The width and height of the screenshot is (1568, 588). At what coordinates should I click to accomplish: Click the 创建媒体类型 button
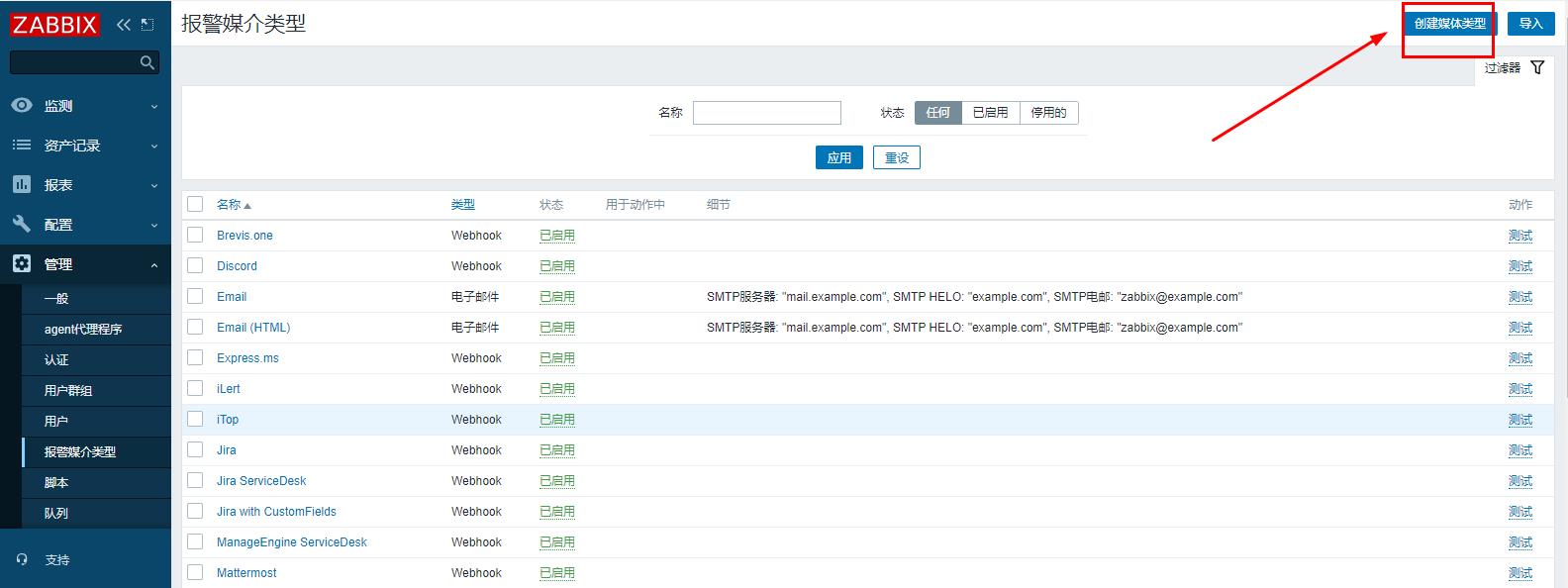tap(1450, 24)
